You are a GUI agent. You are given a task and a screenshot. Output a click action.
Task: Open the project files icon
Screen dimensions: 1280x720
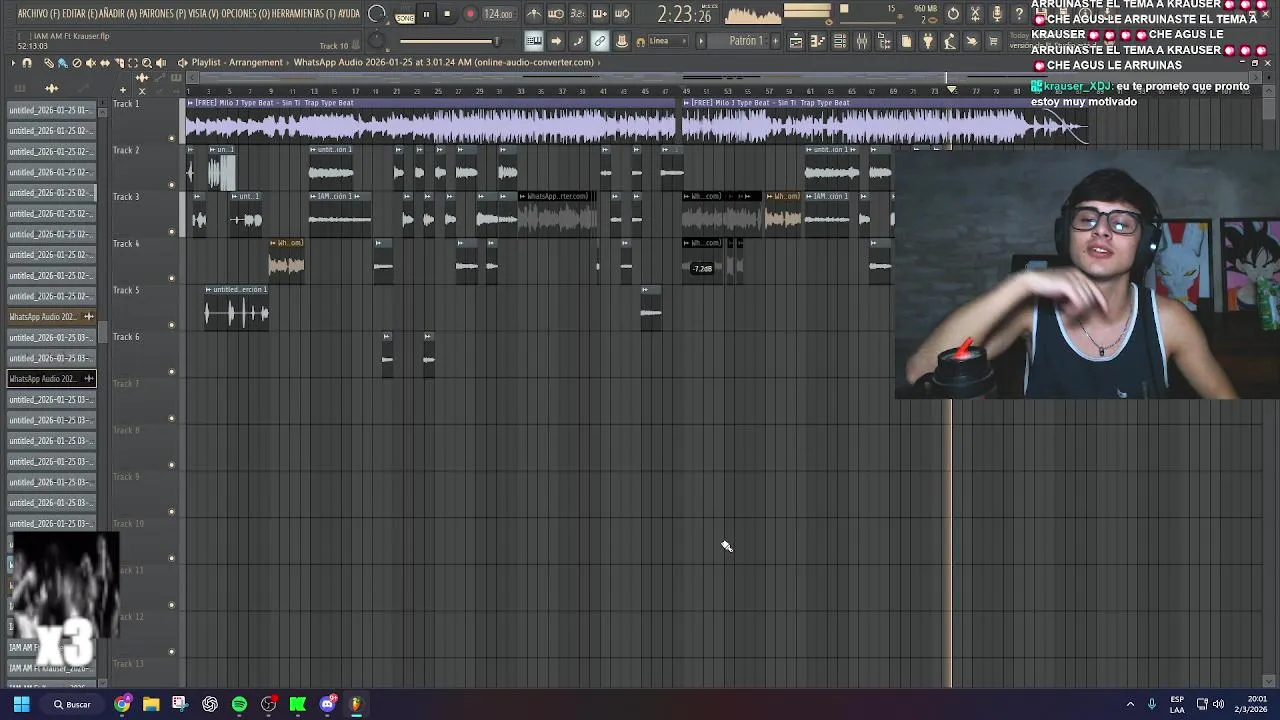[x=906, y=41]
